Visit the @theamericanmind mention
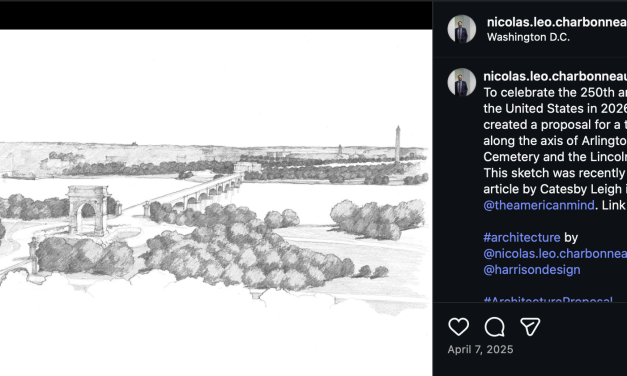Image resolution: width=627 pixels, height=376 pixels. pyautogui.click(x=539, y=205)
